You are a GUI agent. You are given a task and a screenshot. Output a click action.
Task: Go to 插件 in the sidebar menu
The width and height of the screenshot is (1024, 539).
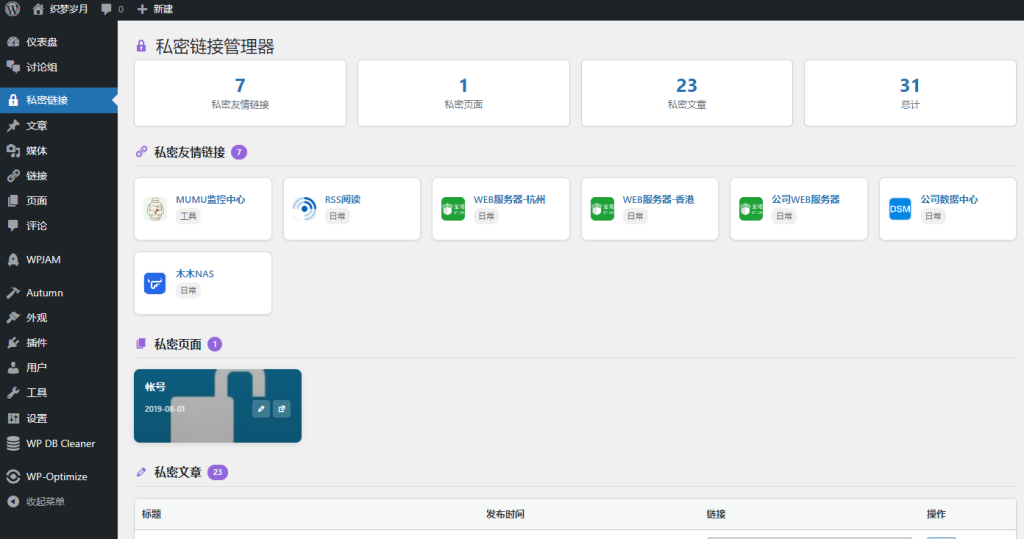(36, 343)
